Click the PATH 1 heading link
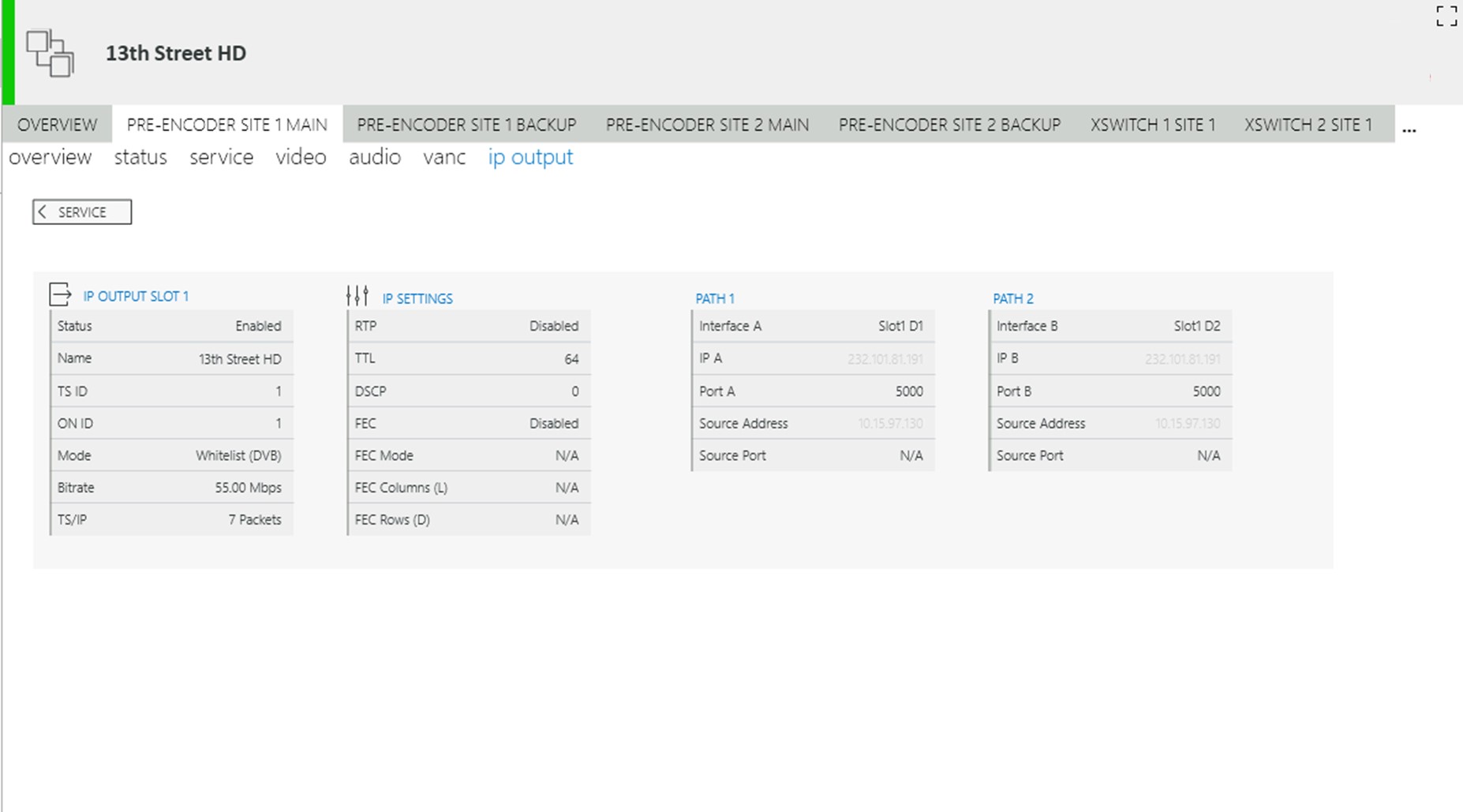Viewport: 1463px width, 812px height. point(715,299)
